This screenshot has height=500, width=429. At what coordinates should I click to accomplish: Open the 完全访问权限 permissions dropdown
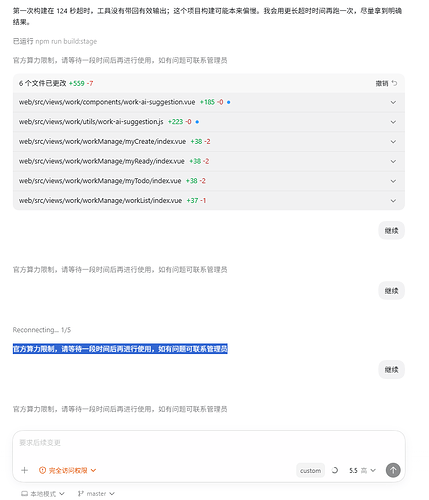[x=68, y=470]
